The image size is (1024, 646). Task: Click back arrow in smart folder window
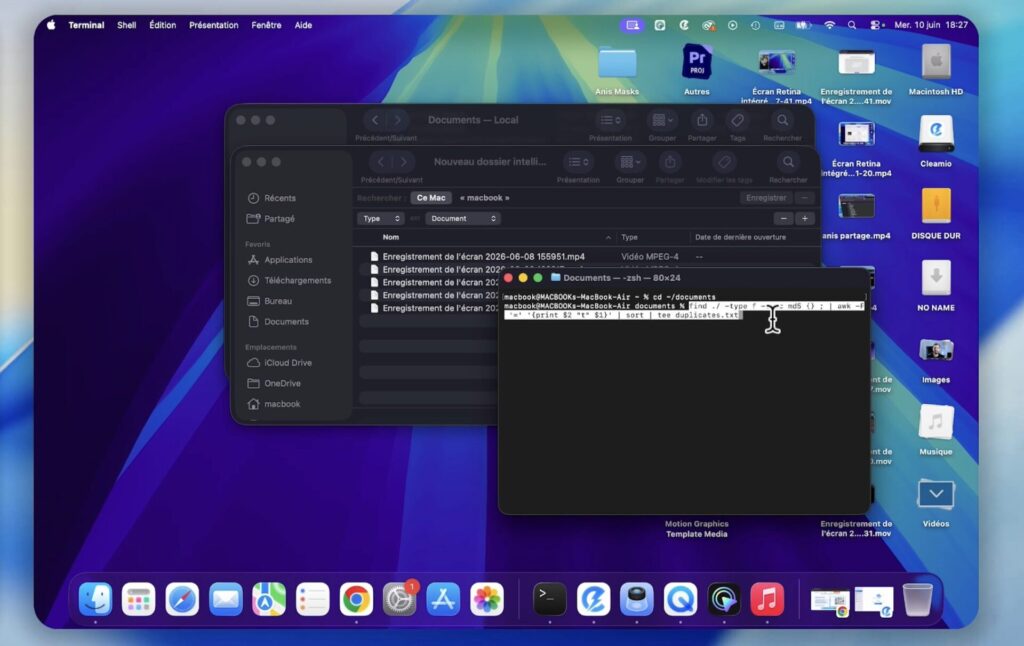pyautogui.click(x=381, y=162)
